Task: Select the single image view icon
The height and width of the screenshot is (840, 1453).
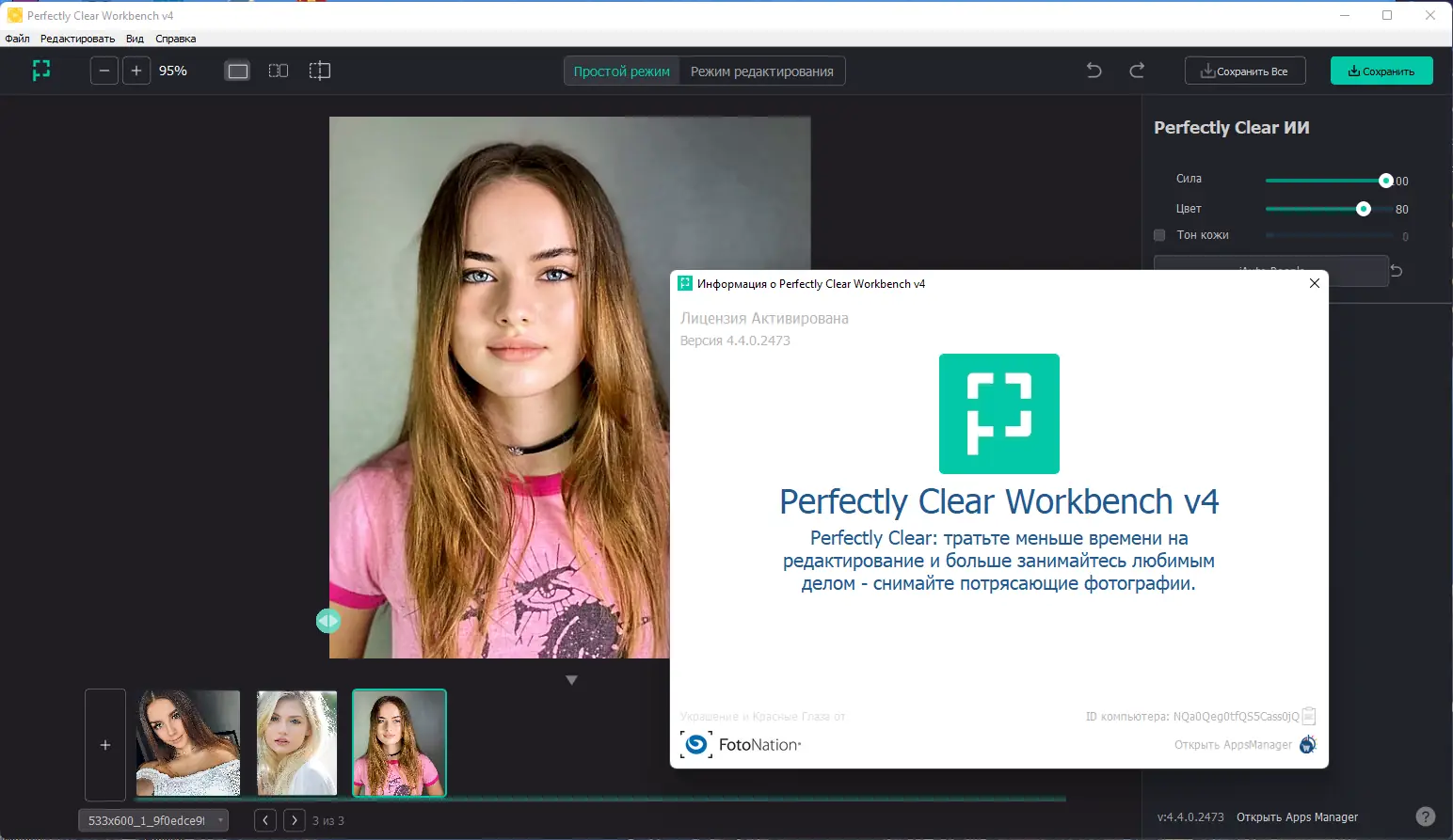Action: click(237, 70)
